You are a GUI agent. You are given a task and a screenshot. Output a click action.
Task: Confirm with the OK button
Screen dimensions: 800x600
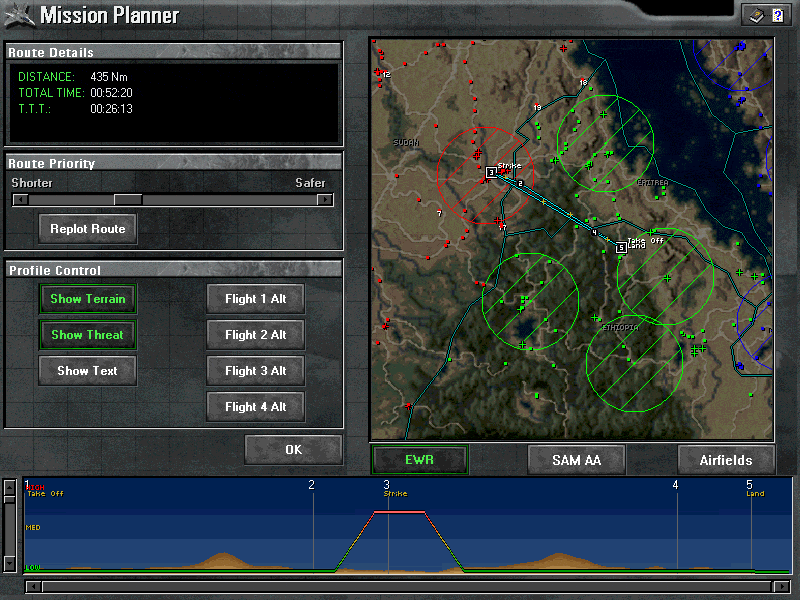(x=293, y=449)
